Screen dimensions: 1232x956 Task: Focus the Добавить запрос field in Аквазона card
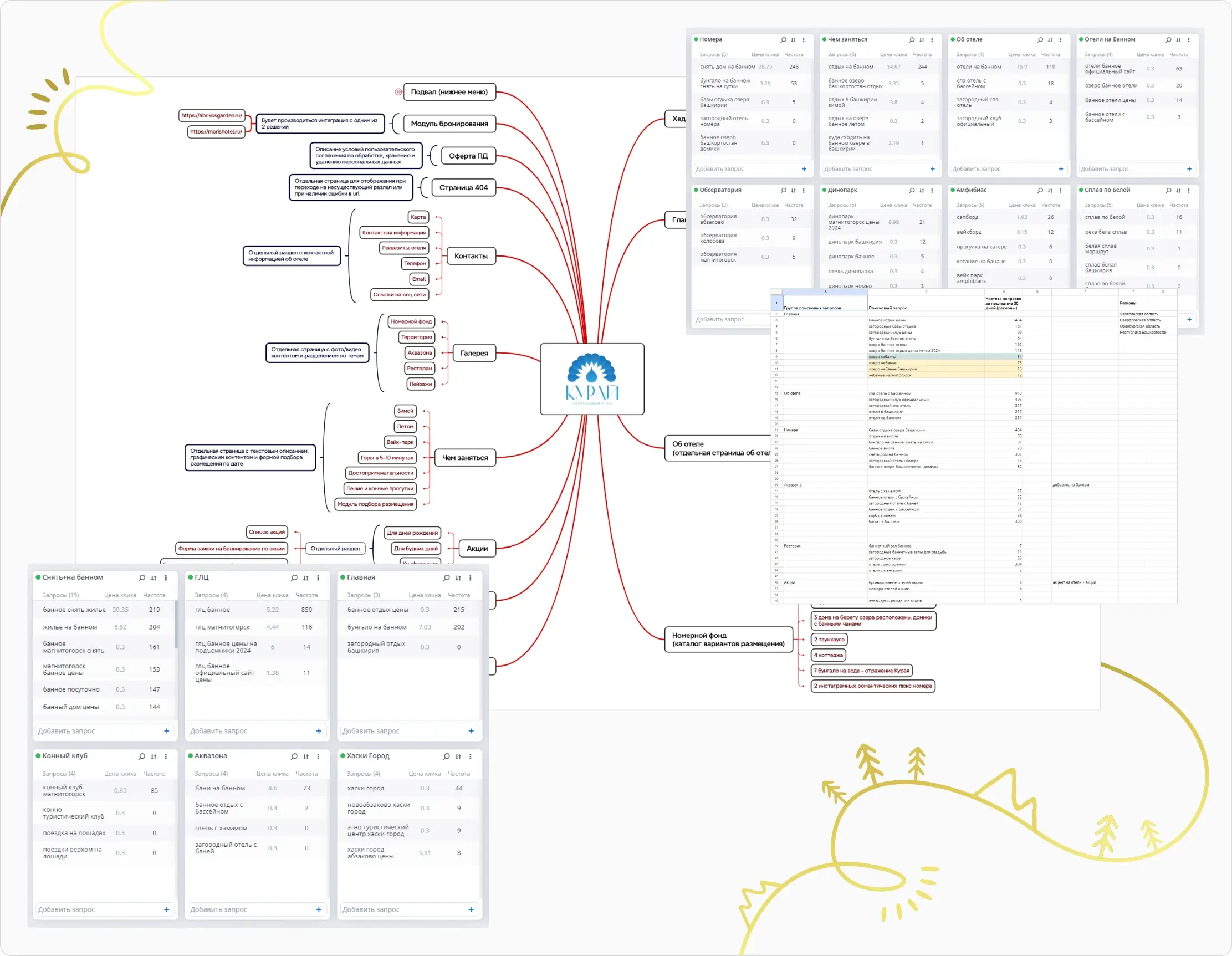(257, 911)
